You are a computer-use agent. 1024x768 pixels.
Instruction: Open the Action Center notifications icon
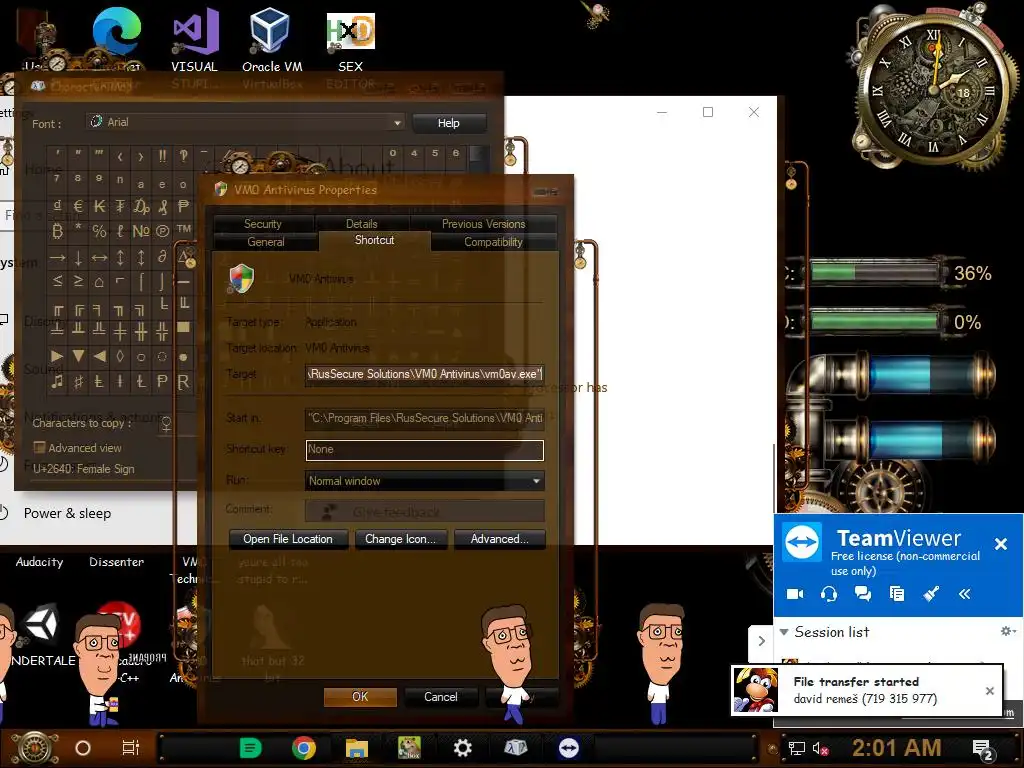982,750
